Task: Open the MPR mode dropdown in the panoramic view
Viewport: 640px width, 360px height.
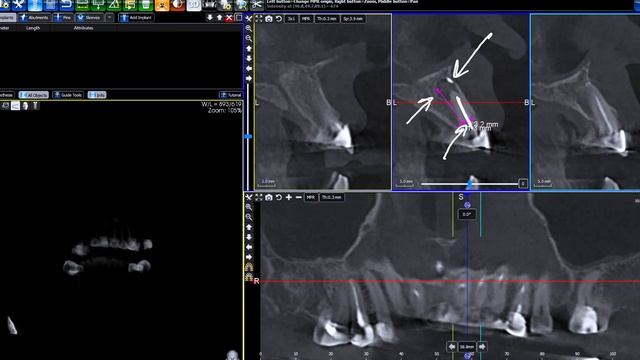Action: point(311,197)
